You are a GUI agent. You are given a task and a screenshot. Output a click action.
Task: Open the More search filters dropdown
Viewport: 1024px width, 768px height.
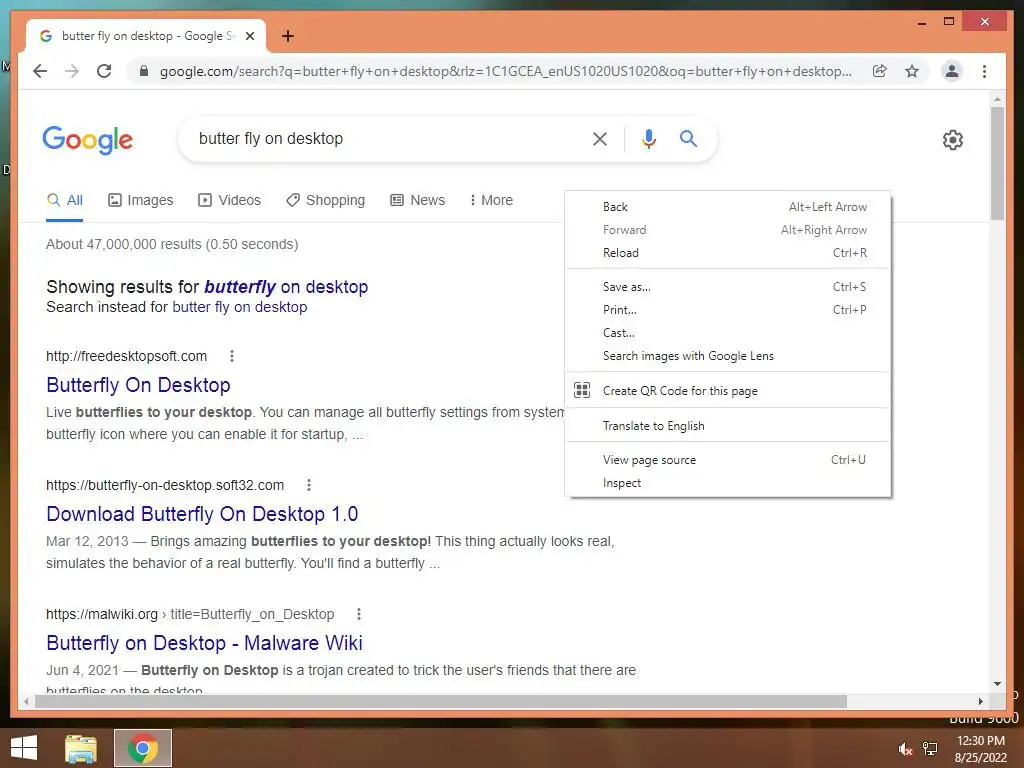(492, 200)
